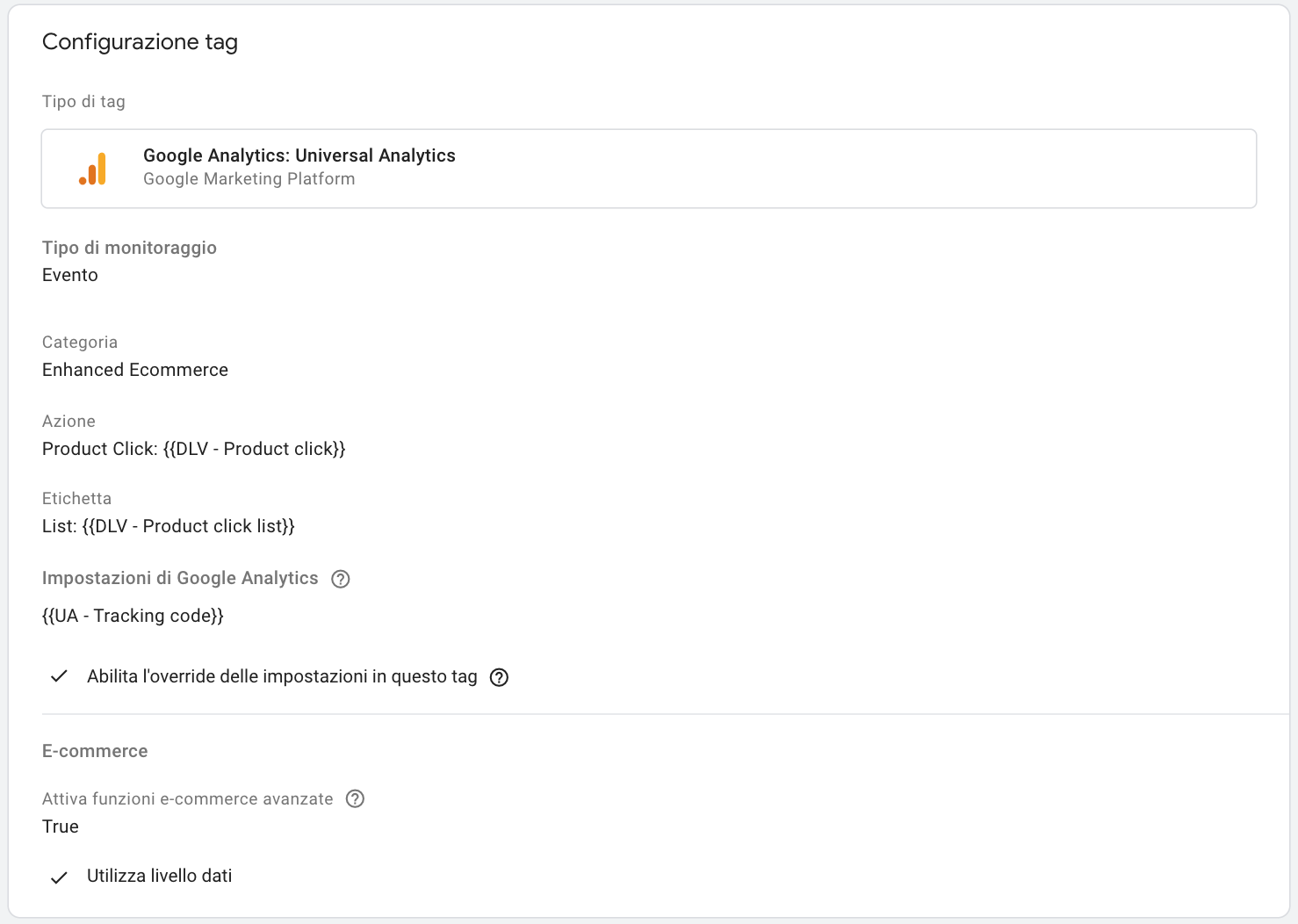Select the {{UA - Tracking code}} settings variable

pos(133,616)
